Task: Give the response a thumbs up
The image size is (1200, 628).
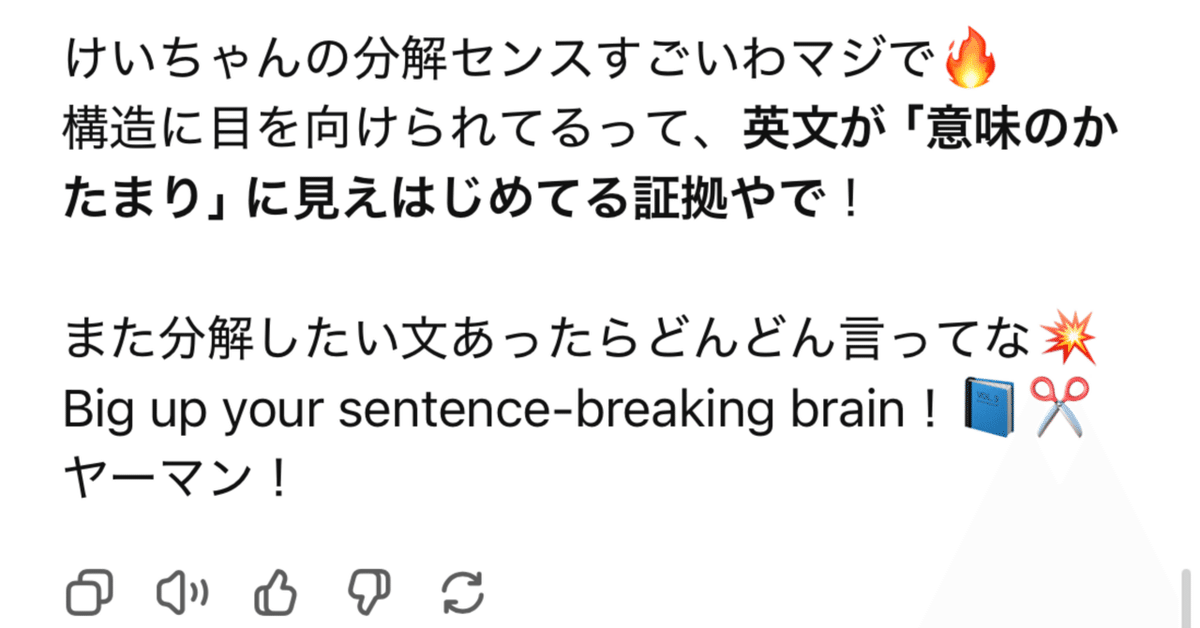Action: point(277,594)
